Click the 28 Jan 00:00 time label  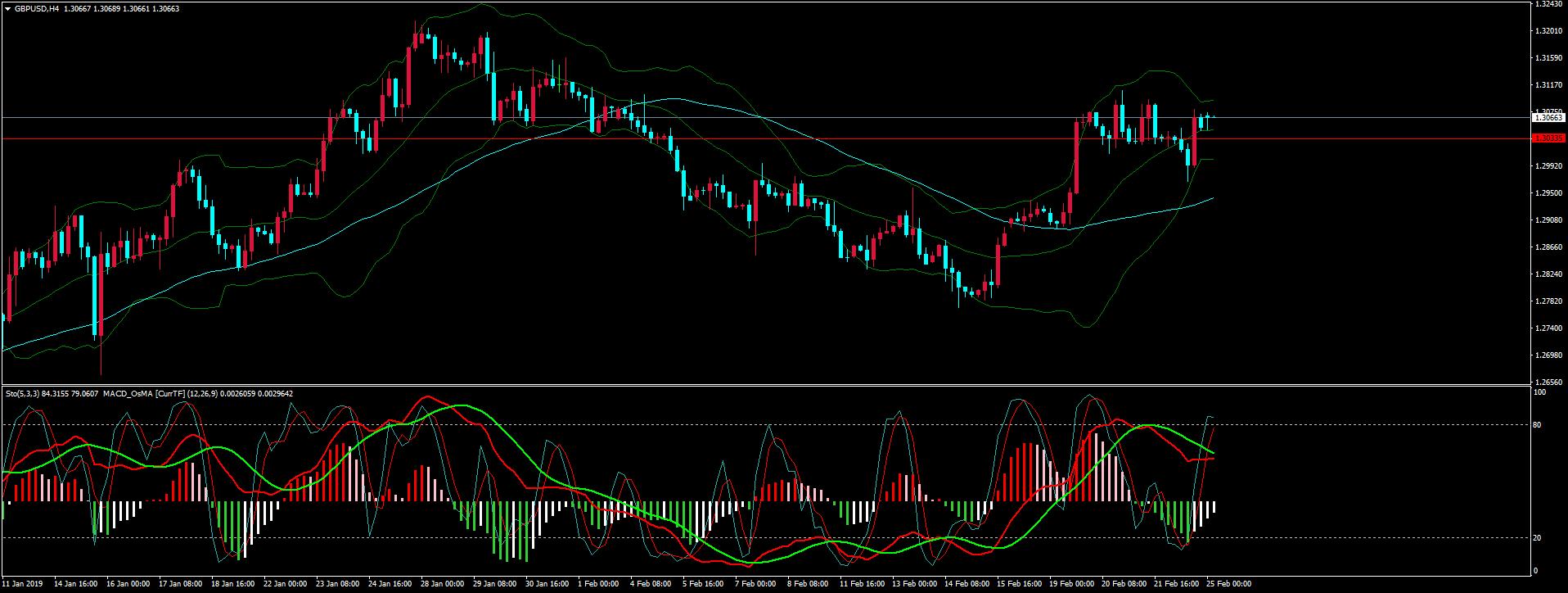444,584
